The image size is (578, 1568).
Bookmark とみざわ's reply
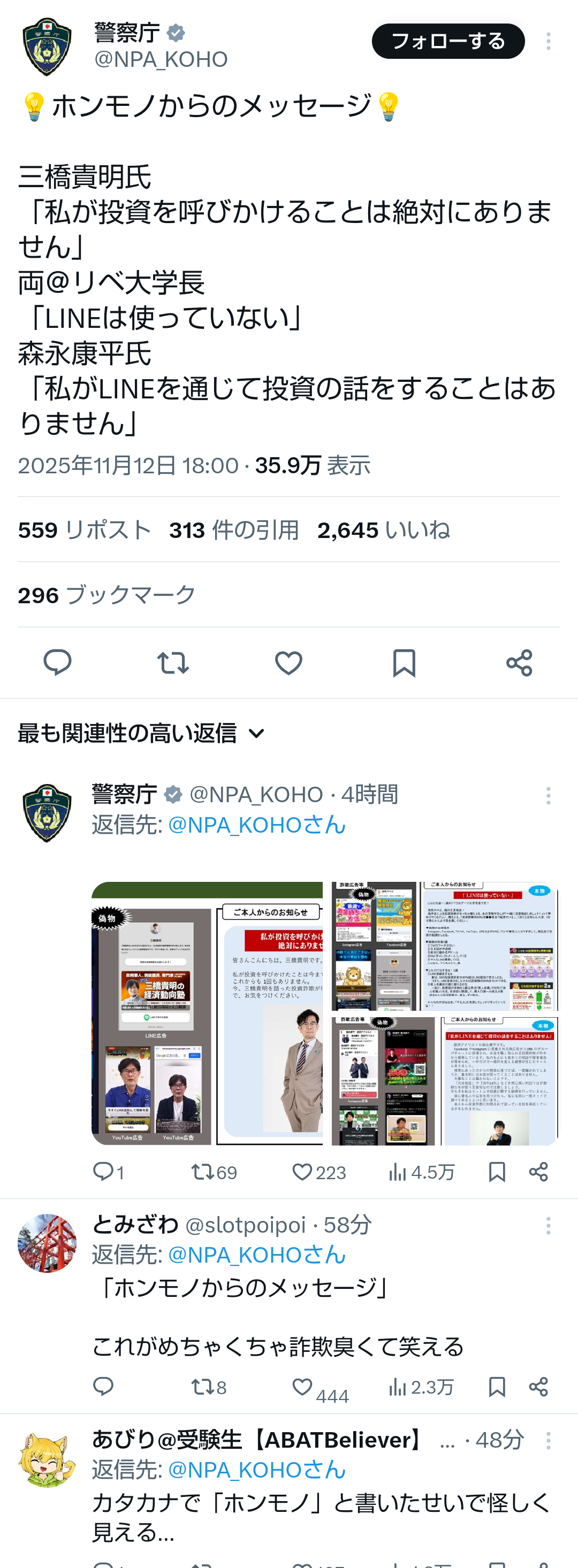497,1387
